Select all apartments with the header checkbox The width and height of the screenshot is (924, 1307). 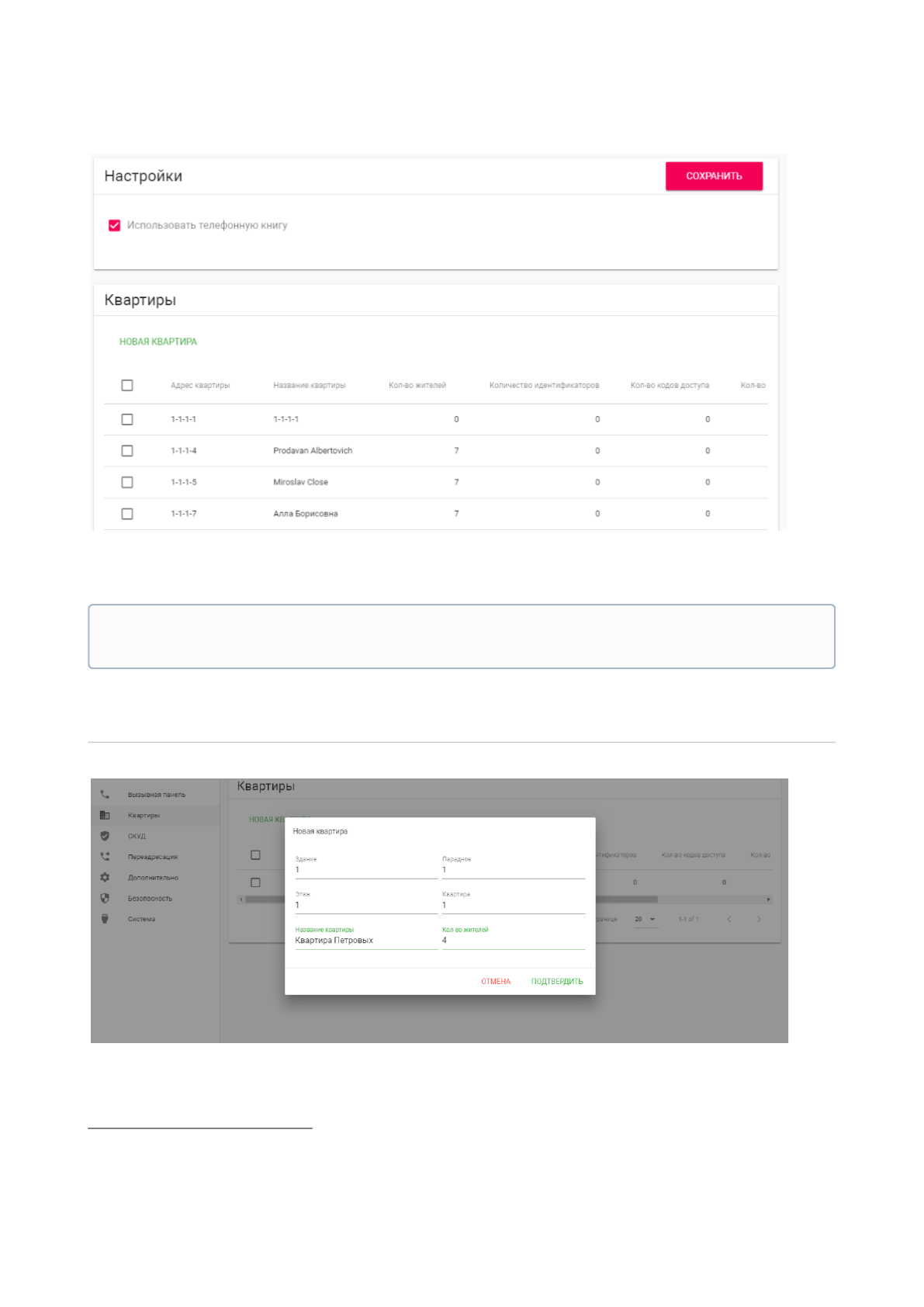[127, 386]
